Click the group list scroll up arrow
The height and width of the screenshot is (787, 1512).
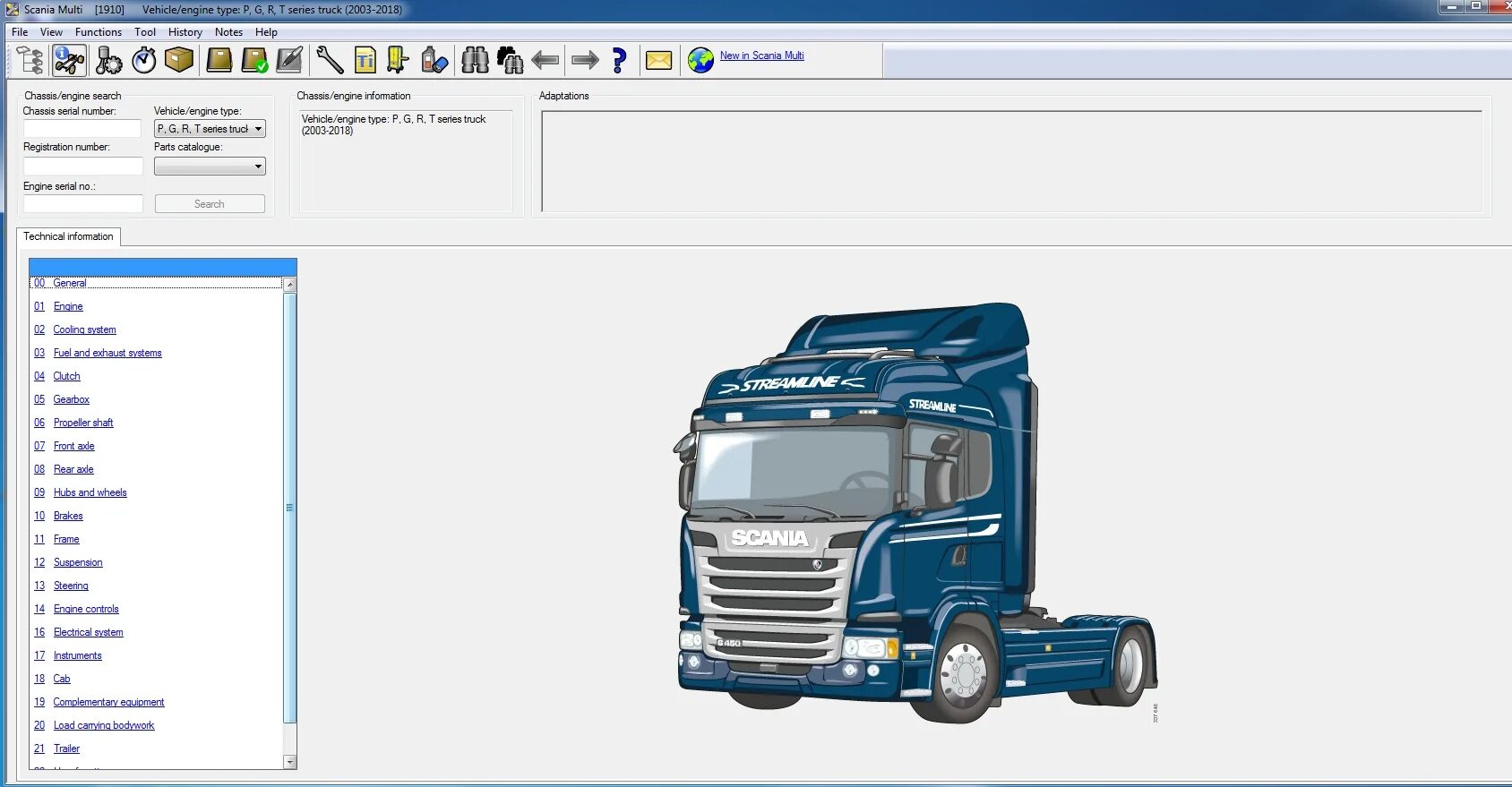(289, 284)
